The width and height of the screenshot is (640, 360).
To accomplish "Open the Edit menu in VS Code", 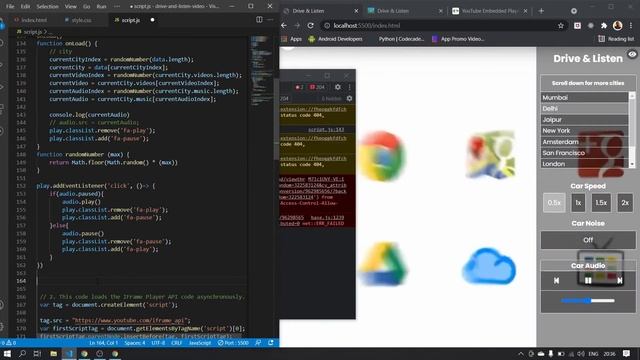I will [x=25, y=7].
